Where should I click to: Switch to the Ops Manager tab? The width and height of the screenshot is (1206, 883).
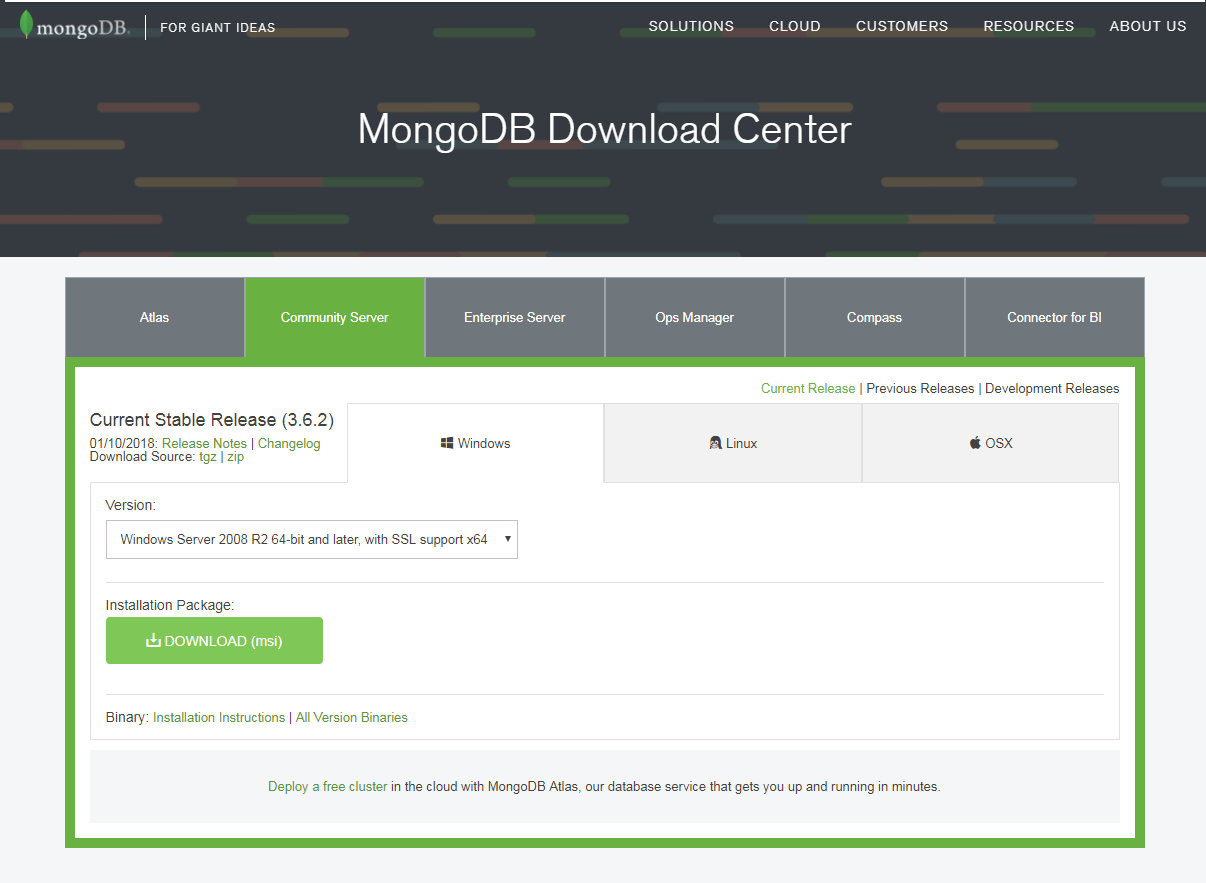695,317
